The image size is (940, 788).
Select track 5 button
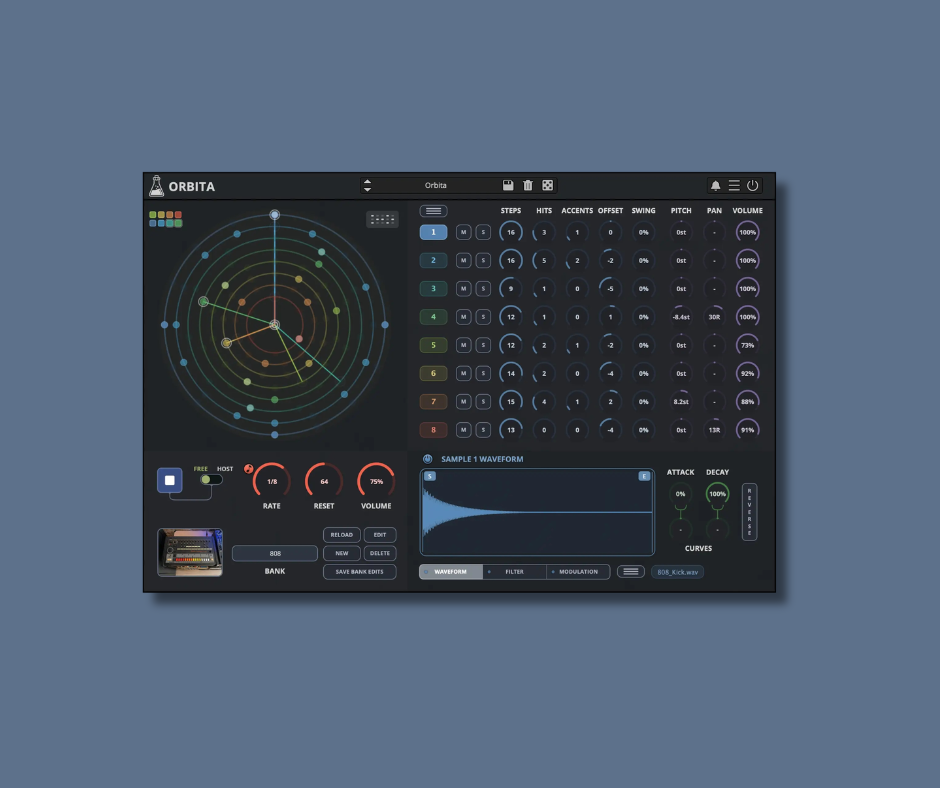[433, 345]
